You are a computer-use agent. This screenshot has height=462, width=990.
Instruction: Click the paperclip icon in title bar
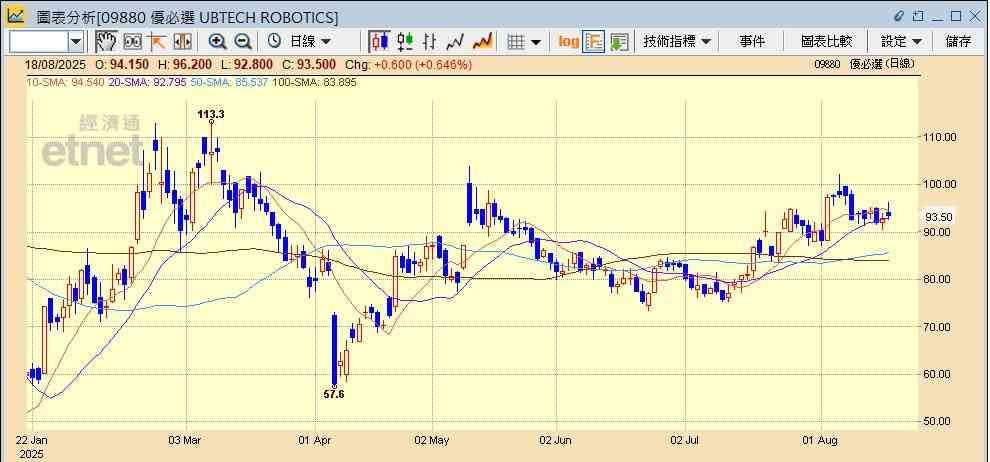(x=900, y=16)
